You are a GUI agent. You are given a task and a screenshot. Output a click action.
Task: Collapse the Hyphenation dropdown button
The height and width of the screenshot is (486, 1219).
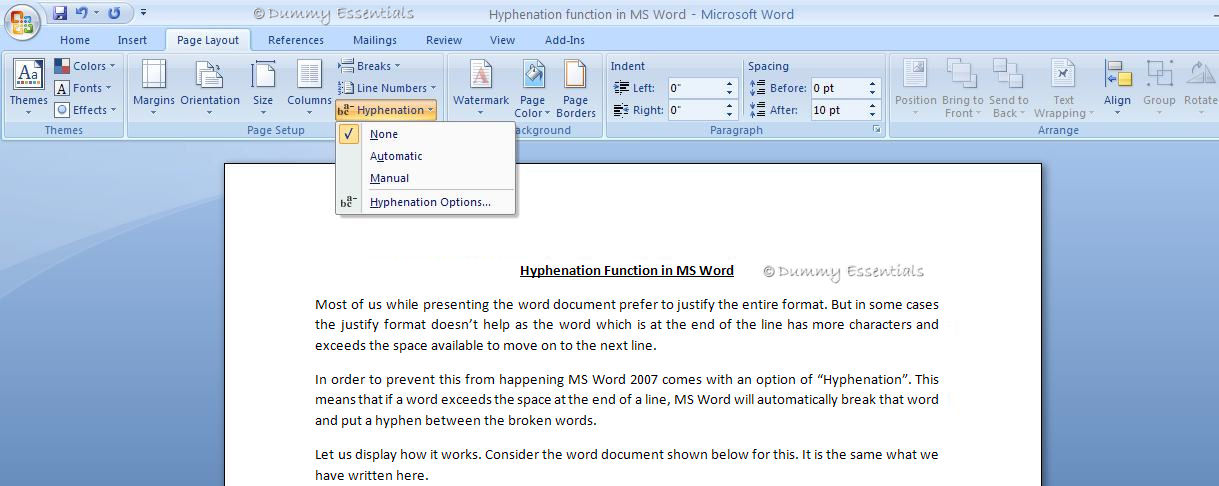(x=386, y=110)
